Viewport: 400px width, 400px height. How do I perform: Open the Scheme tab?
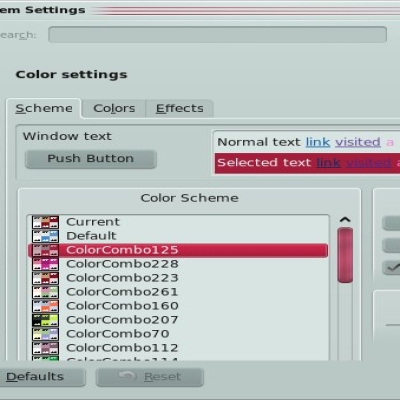coord(44,108)
